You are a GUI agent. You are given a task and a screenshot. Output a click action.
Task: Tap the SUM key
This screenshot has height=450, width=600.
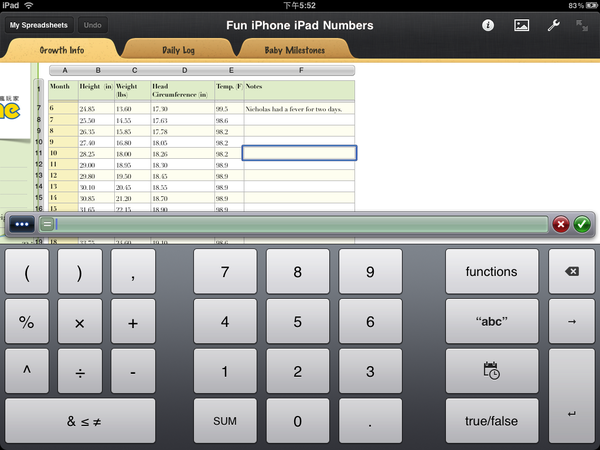coord(225,421)
